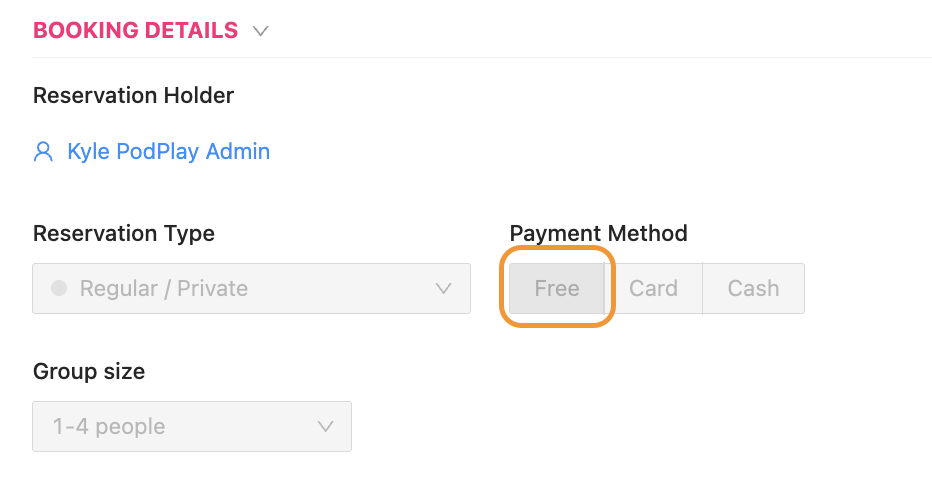Image resolution: width=932 pixels, height=504 pixels.
Task: Click the Reservation Type dropdown arrow
Action: tap(444, 288)
